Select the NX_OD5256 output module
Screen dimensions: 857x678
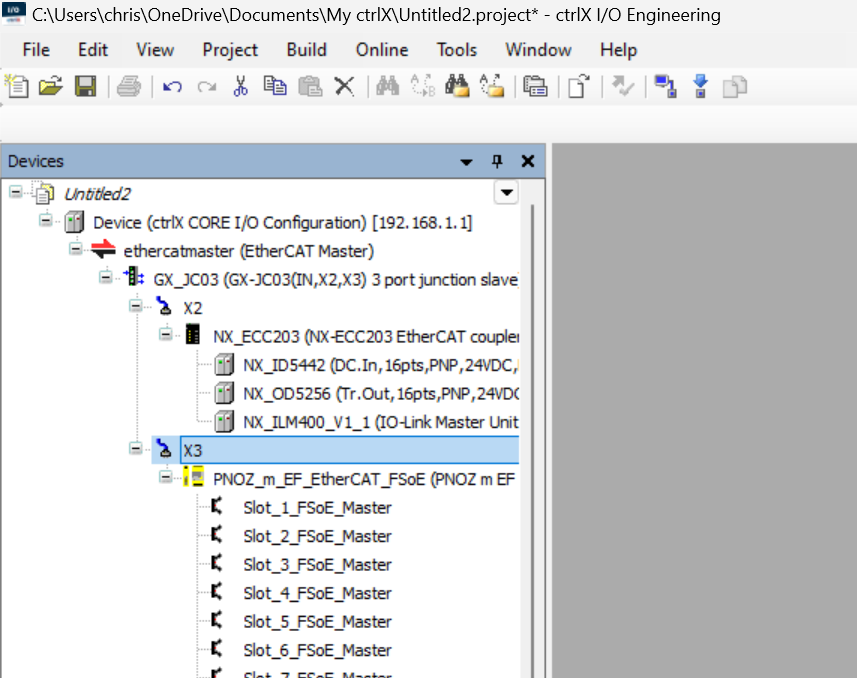pyautogui.click(x=381, y=394)
